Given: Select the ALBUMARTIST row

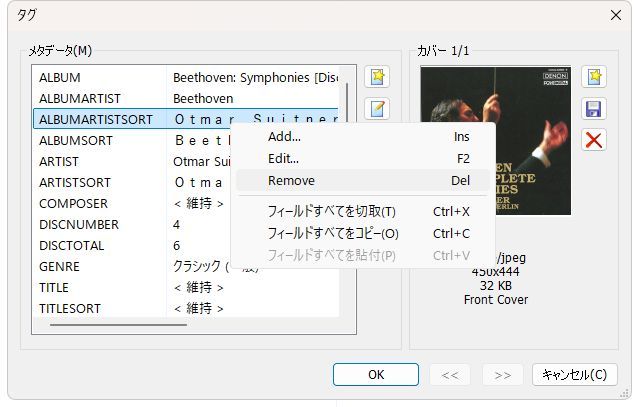Looking at the screenshot, I should pos(100,98).
